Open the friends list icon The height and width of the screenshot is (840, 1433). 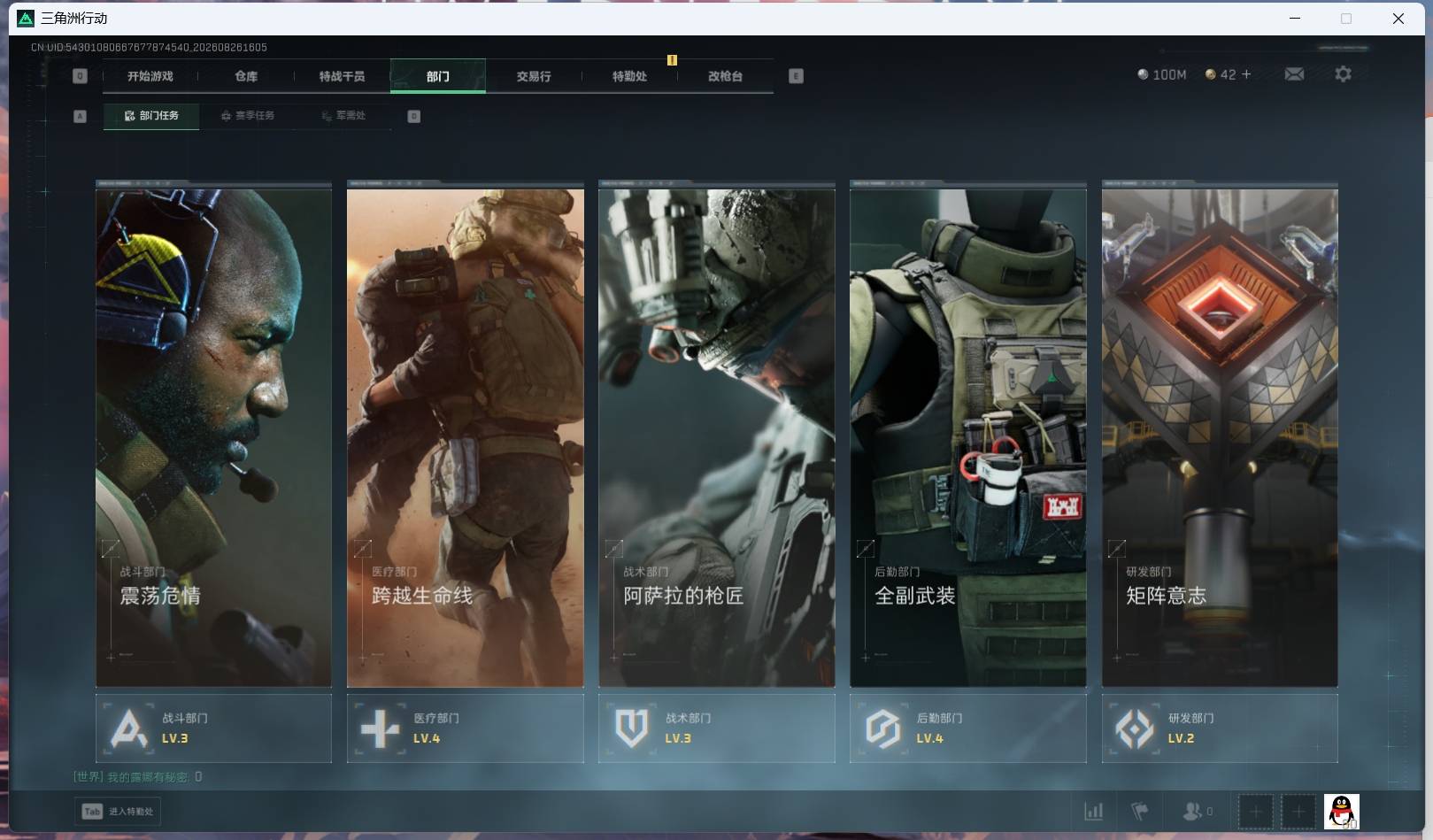click(1192, 811)
